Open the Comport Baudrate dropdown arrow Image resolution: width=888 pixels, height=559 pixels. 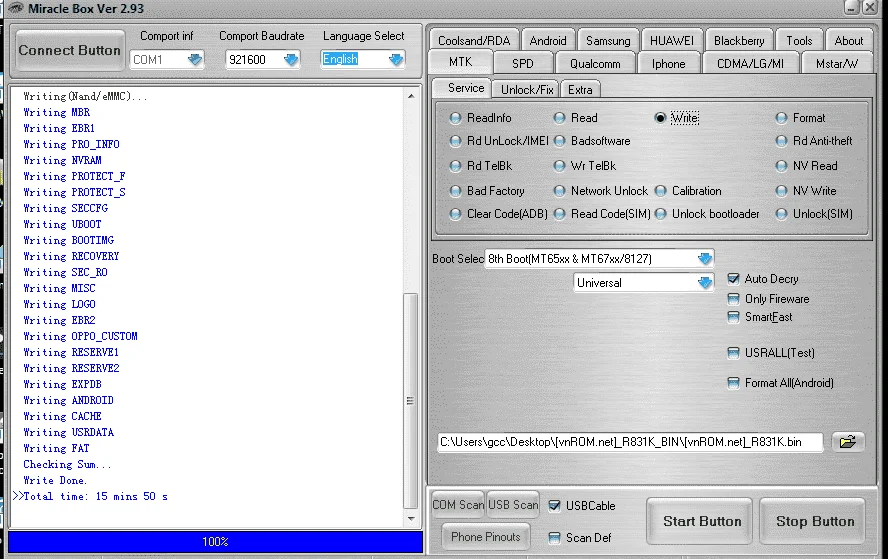coord(291,59)
